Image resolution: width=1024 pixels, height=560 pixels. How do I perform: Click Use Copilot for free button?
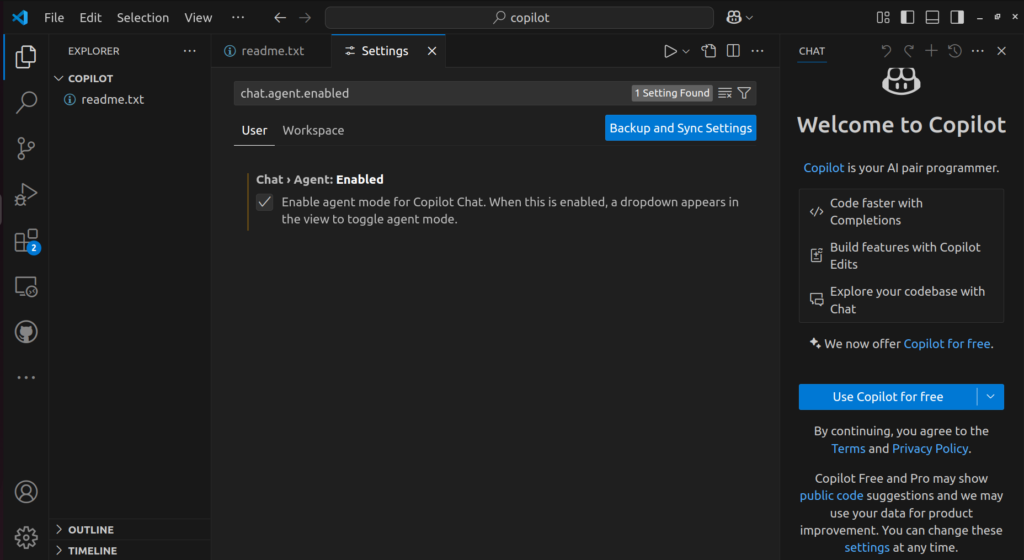pos(888,397)
